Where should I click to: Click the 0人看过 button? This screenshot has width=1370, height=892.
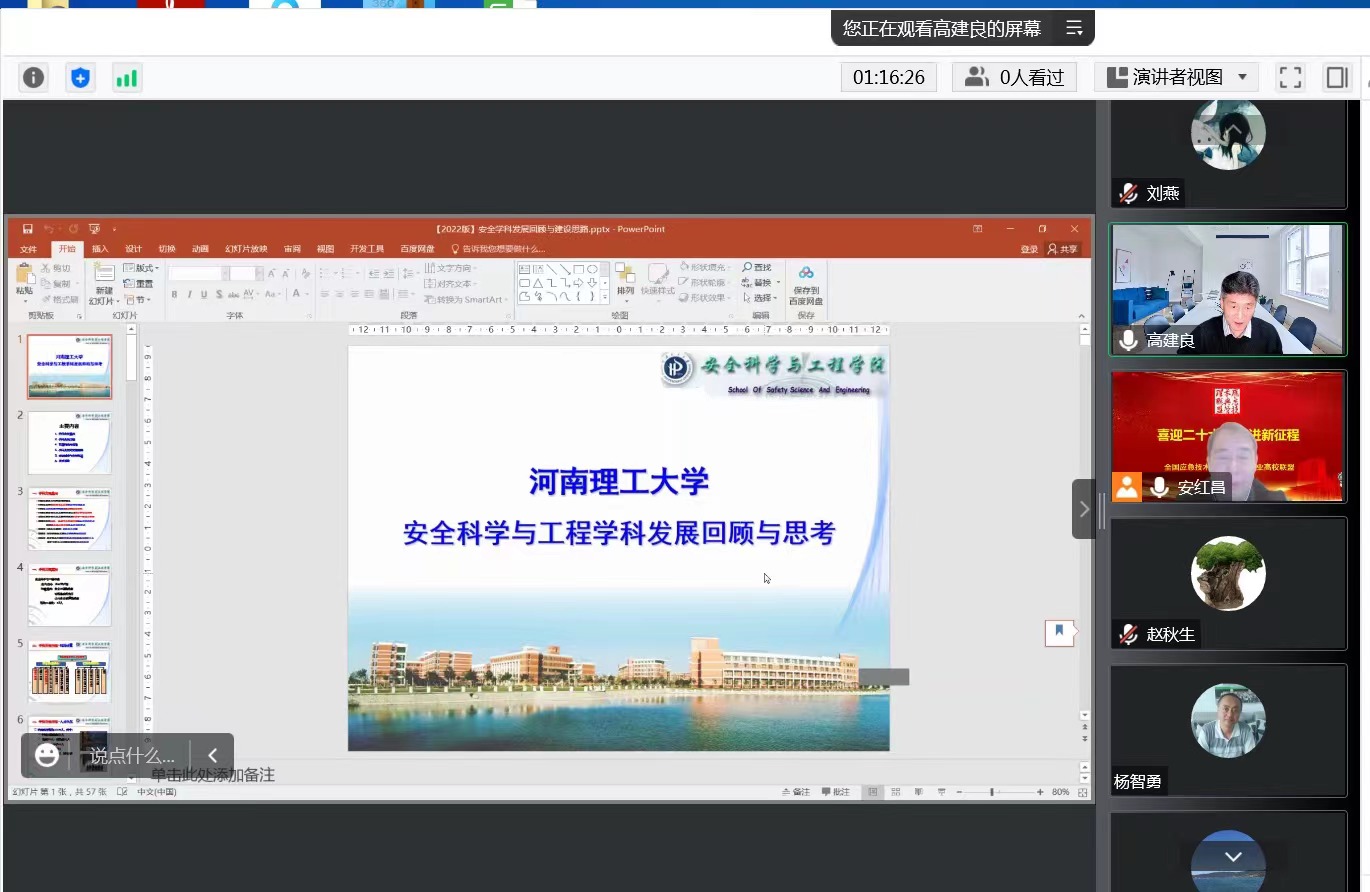pyautogui.click(x=1014, y=77)
